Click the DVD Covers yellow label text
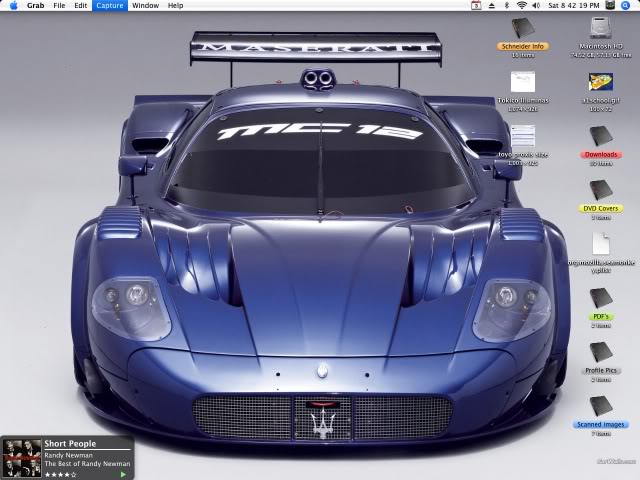The height and width of the screenshot is (480, 640). pos(601,209)
